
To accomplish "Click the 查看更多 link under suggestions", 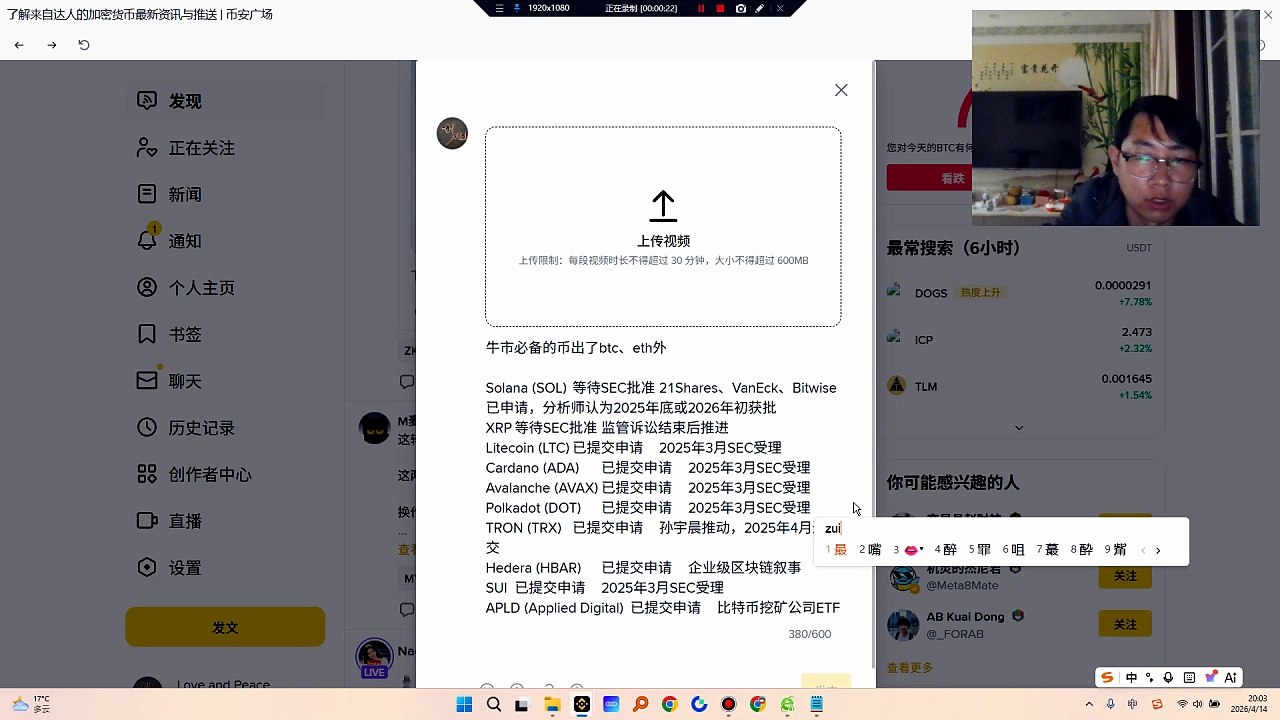I will [909, 667].
